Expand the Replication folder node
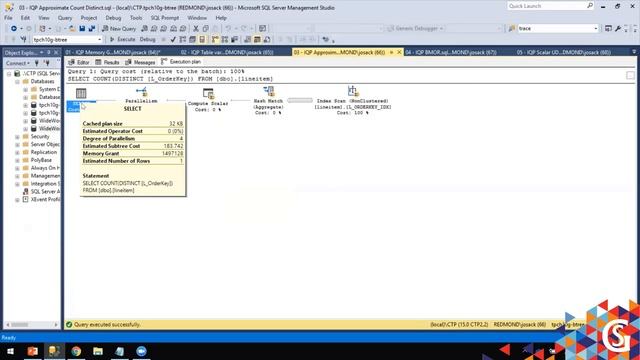640x360 pixels. coord(17,152)
